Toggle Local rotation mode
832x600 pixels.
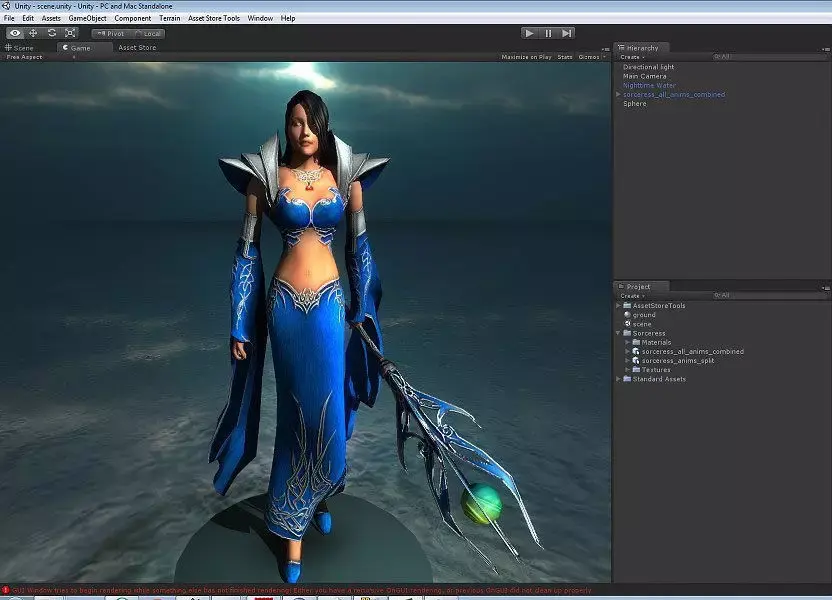[147, 33]
